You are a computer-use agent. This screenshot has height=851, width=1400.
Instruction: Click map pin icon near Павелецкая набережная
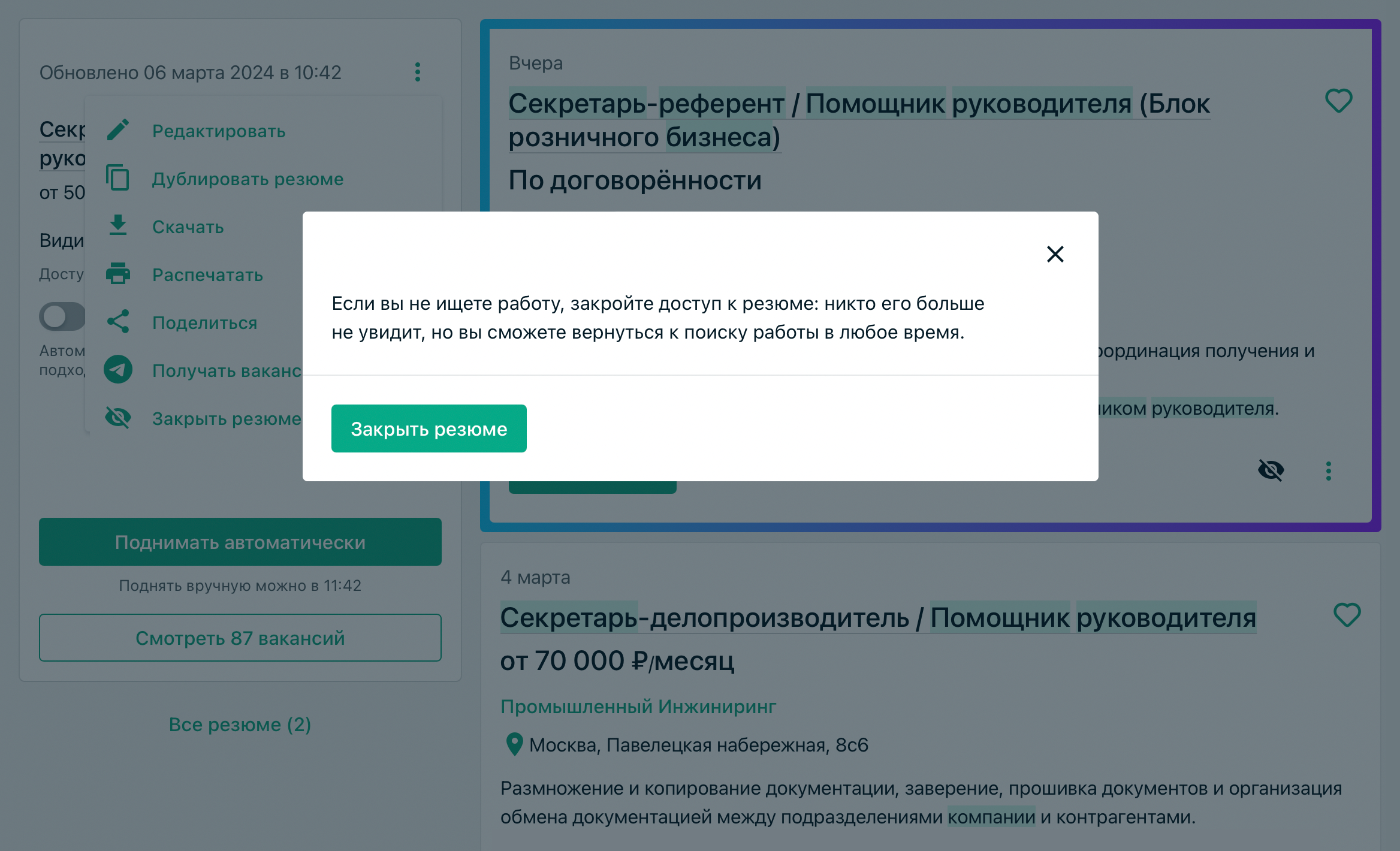click(514, 744)
